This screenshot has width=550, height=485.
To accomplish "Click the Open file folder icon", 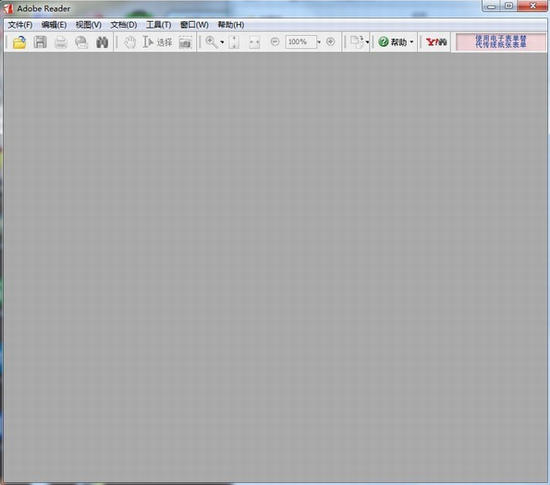I will [x=20, y=42].
